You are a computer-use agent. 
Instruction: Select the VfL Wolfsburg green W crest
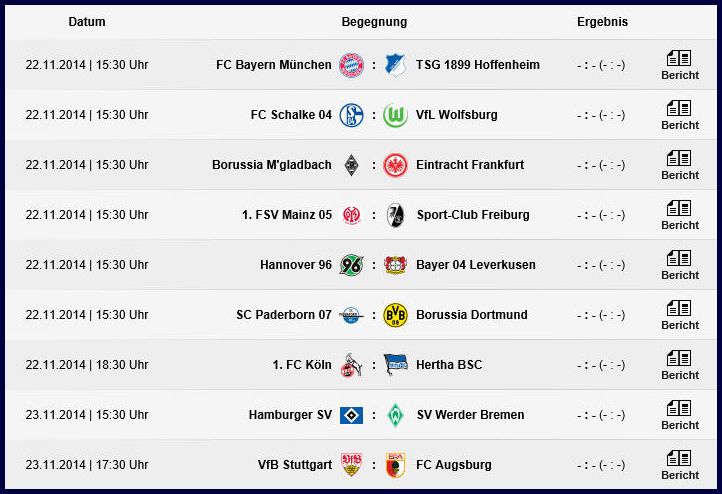click(395, 115)
